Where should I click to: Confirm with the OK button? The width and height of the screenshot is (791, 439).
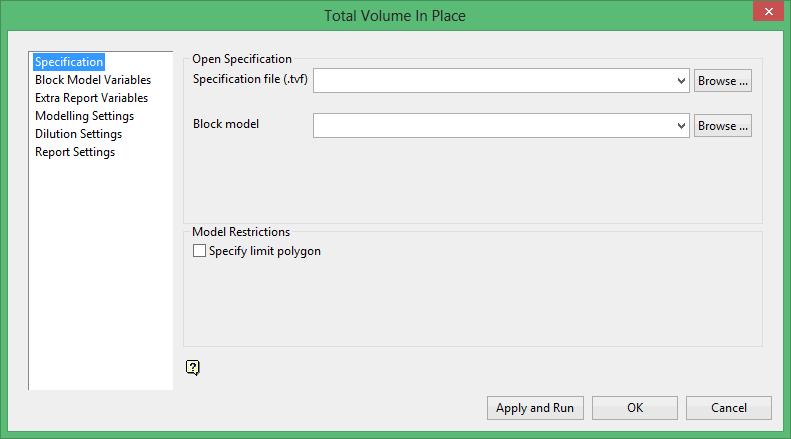click(635, 408)
